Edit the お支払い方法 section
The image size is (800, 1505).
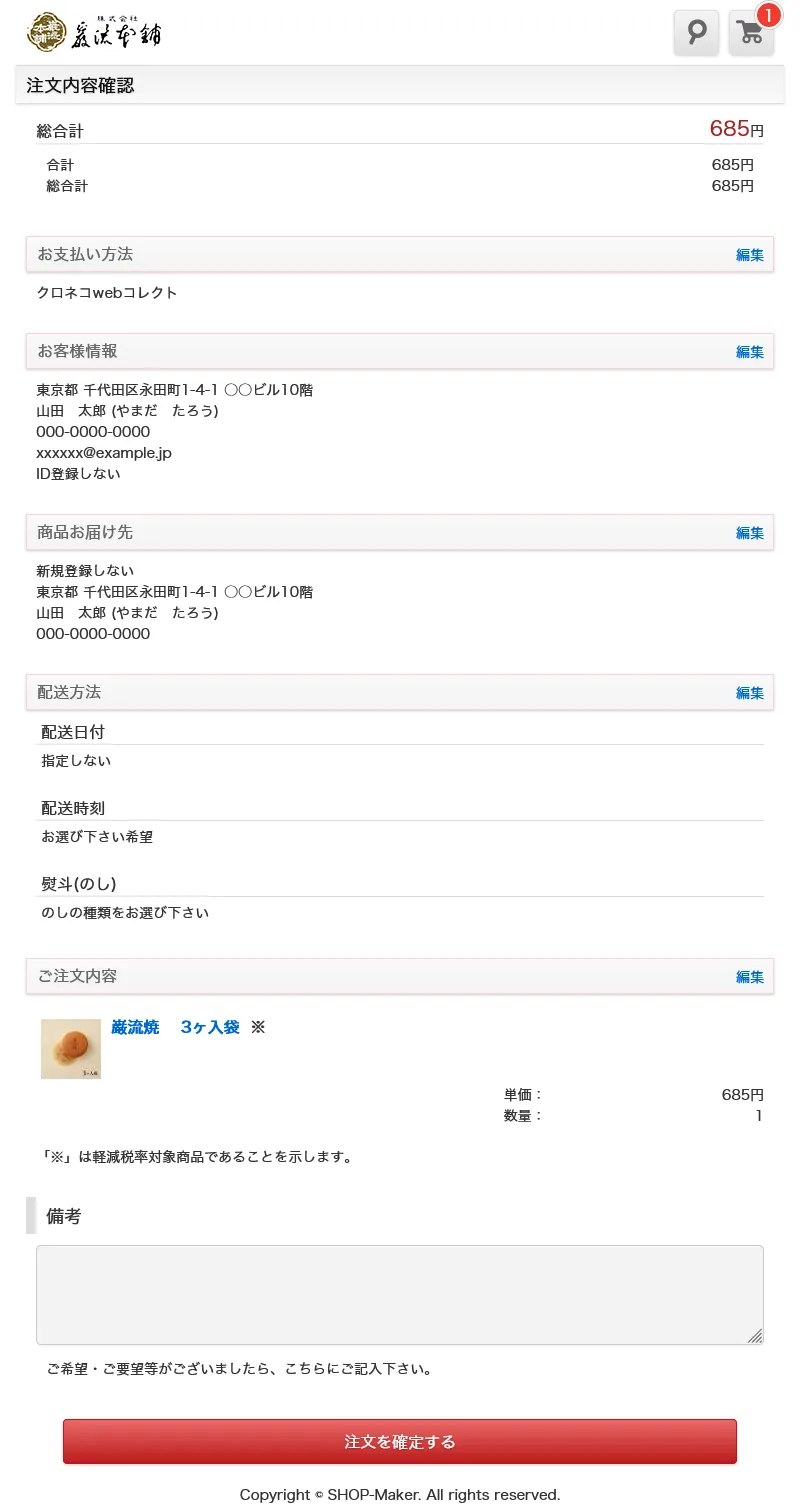point(749,255)
